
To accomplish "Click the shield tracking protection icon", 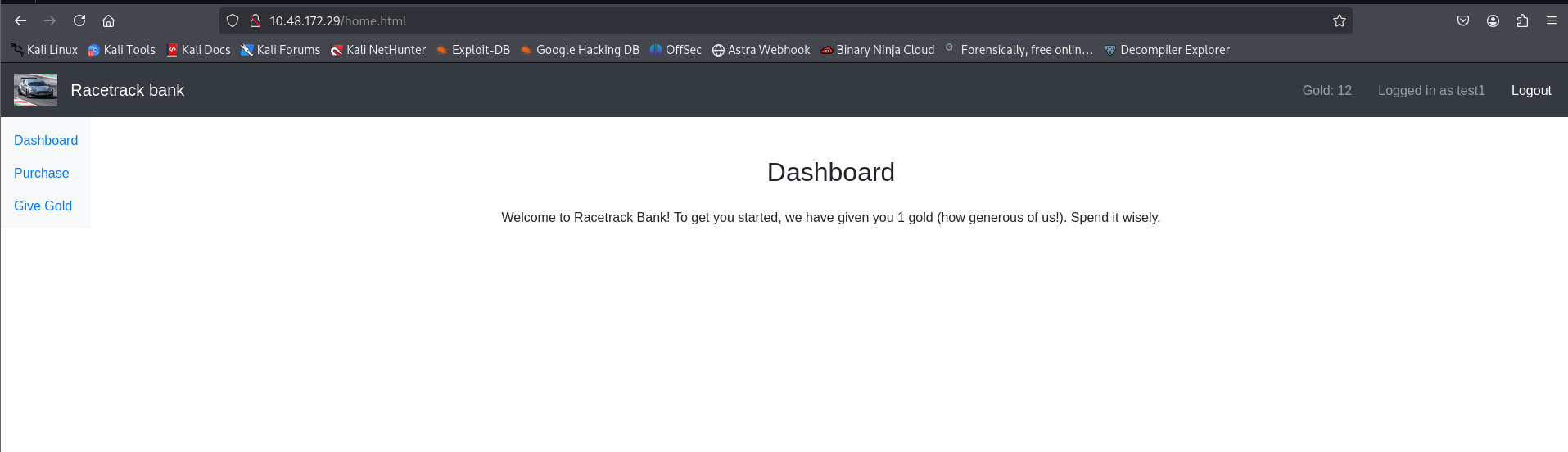I will [x=233, y=20].
